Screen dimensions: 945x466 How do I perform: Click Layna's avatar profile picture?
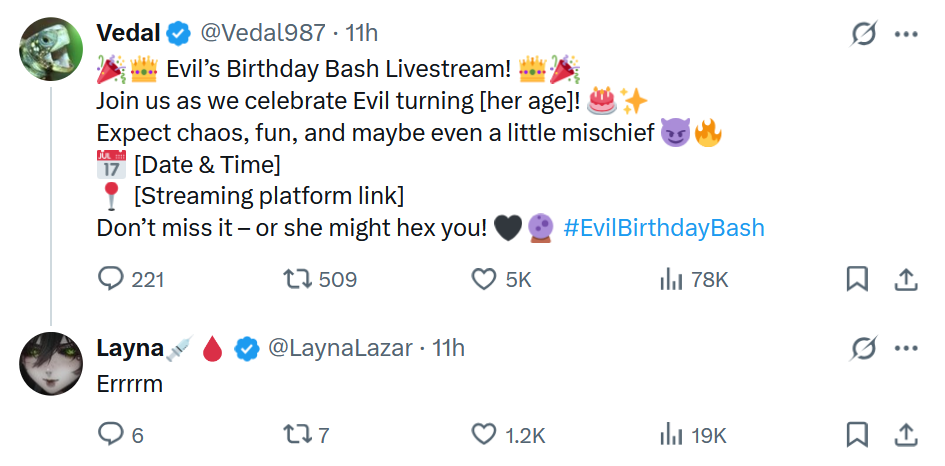coord(51,364)
